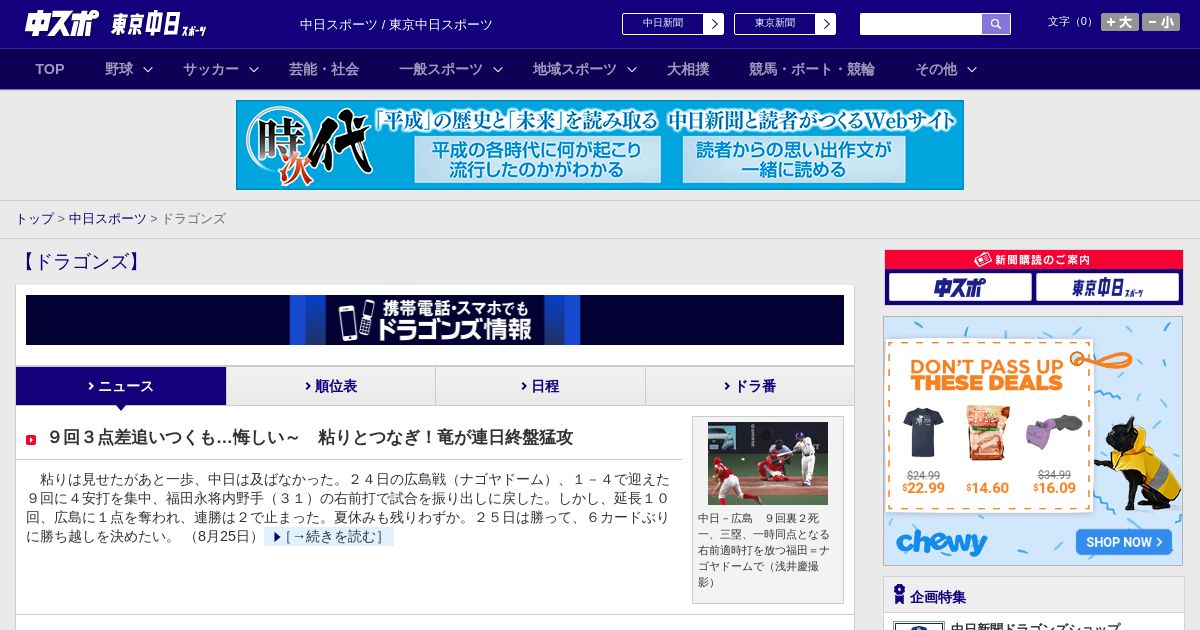Click the chewy logo in the ad
This screenshot has height=630, width=1200.
pyautogui.click(x=942, y=542)
